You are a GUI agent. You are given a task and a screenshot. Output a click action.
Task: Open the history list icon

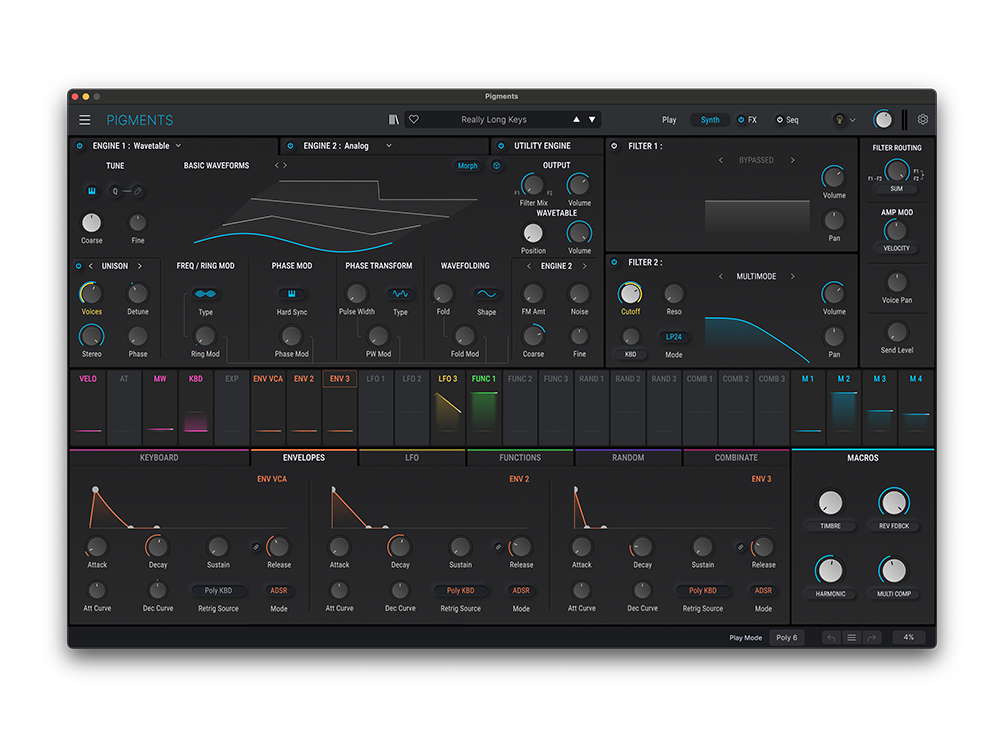851,638
